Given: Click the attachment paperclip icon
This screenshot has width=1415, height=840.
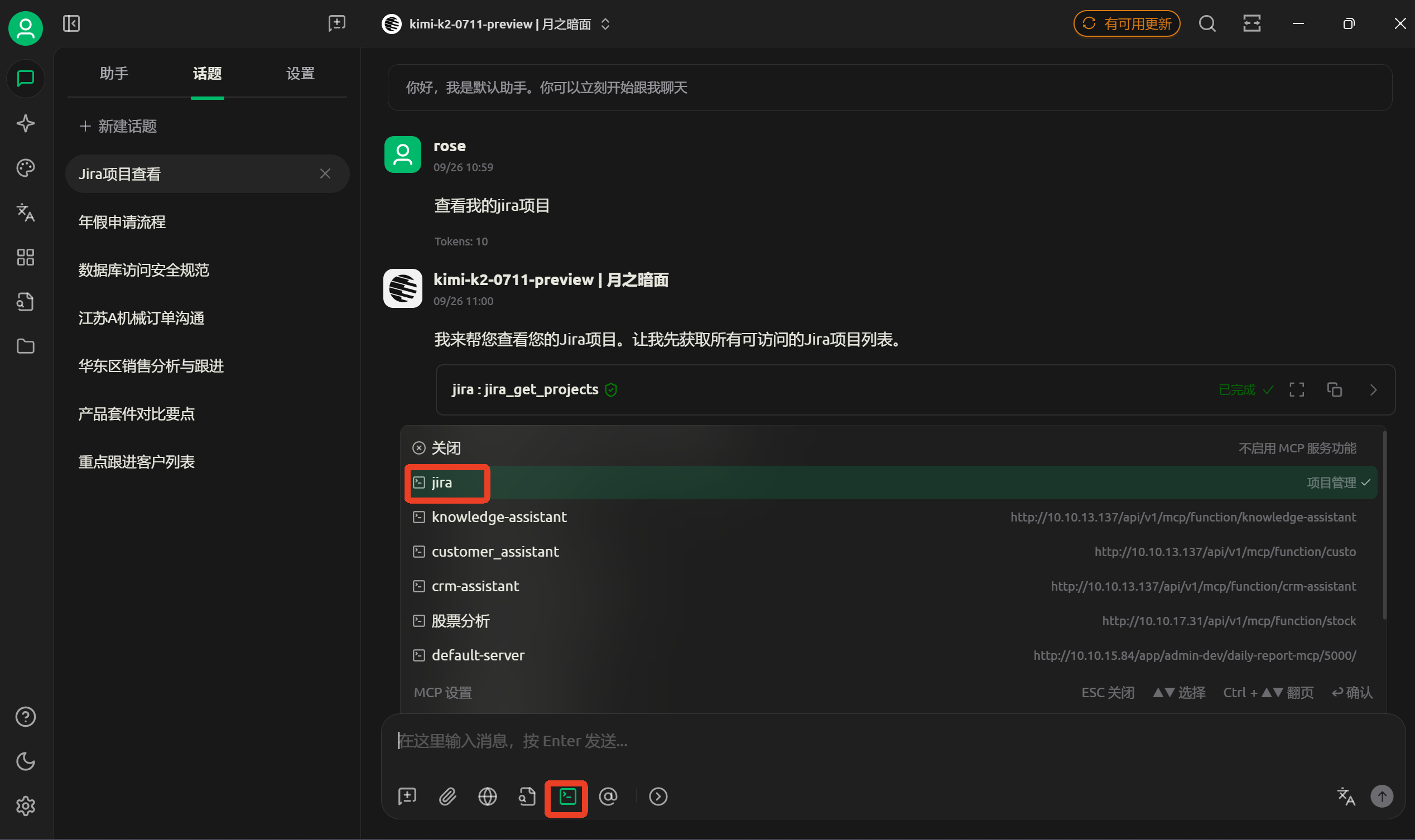Looking at the screenshot, I should [x=447, y=797].
